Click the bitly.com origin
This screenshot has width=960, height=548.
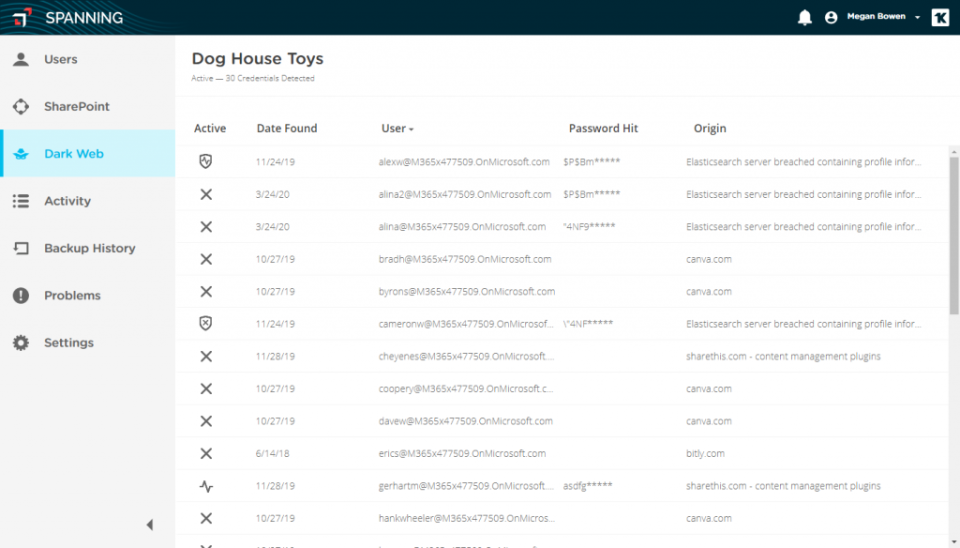pos(705,454)
